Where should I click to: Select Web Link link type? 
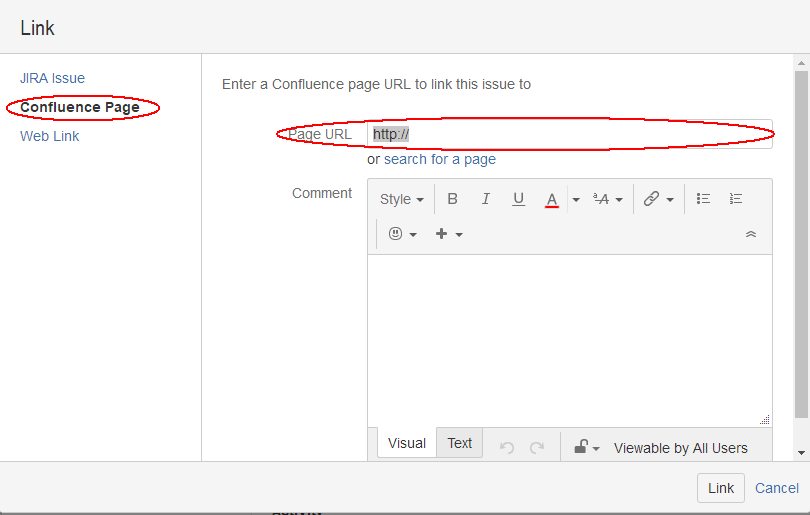[50, 136]
